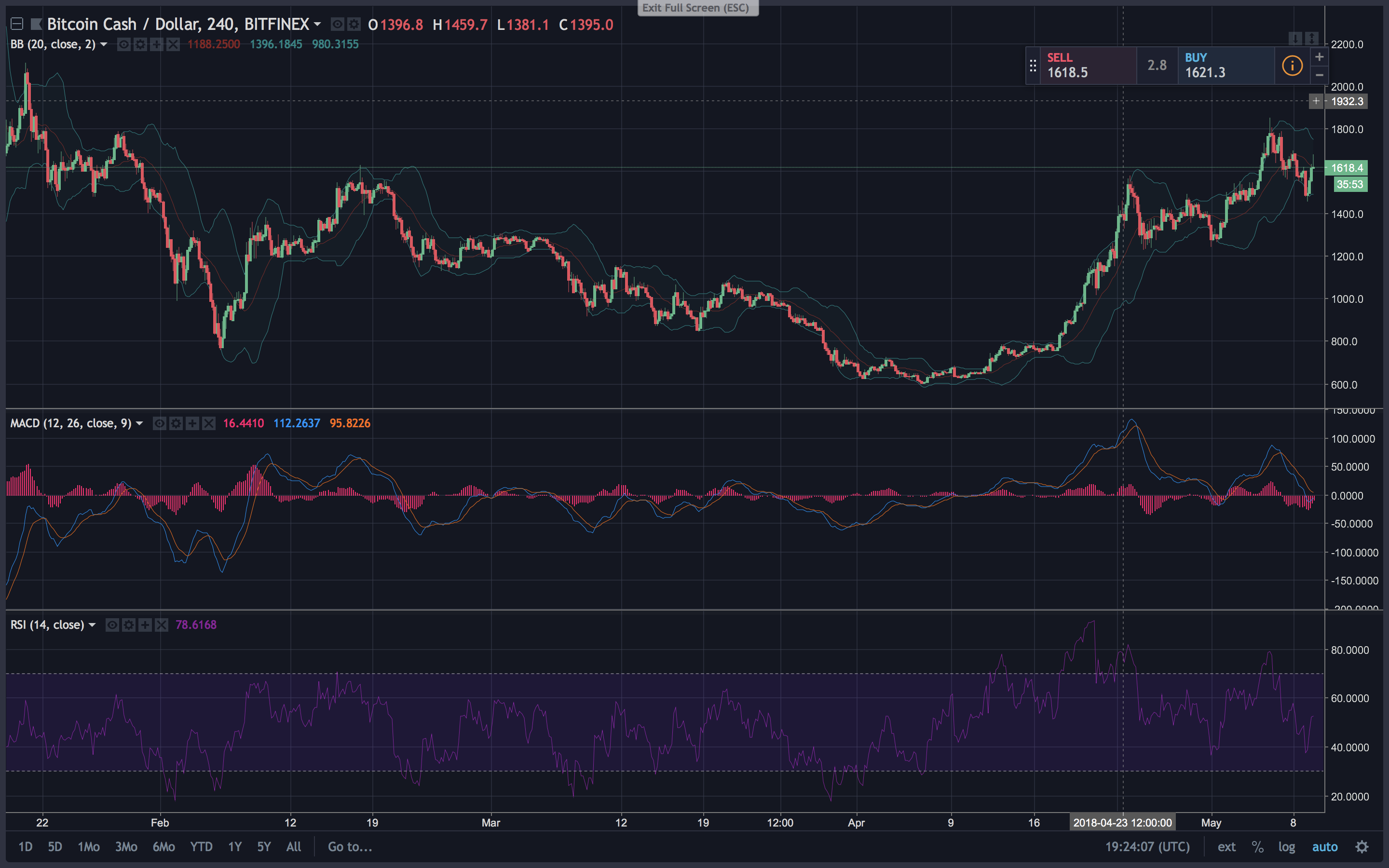Click the MACD signal value 95.8226
This screenshot has height=868, width=1389.
click(350, 423)
